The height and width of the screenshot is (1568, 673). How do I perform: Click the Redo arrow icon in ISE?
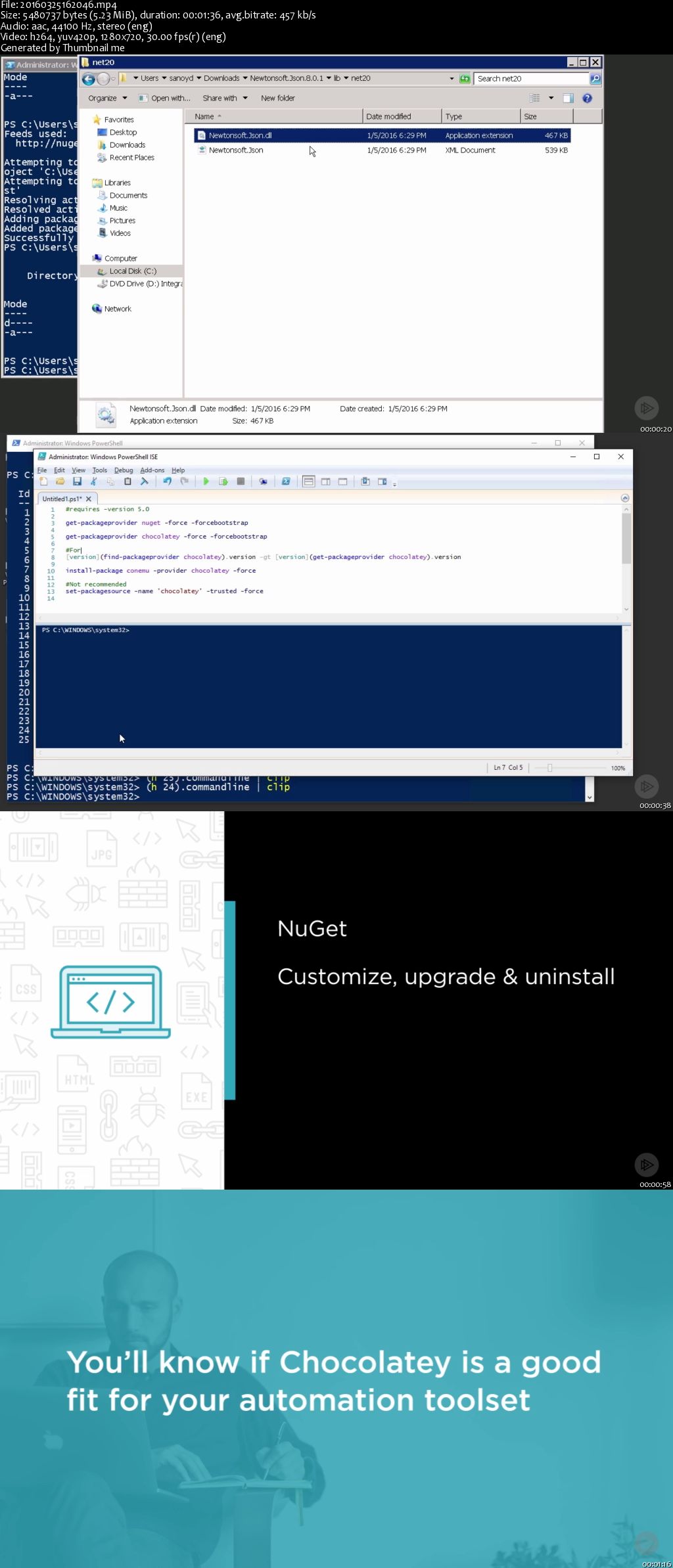[x=185, y=482]
